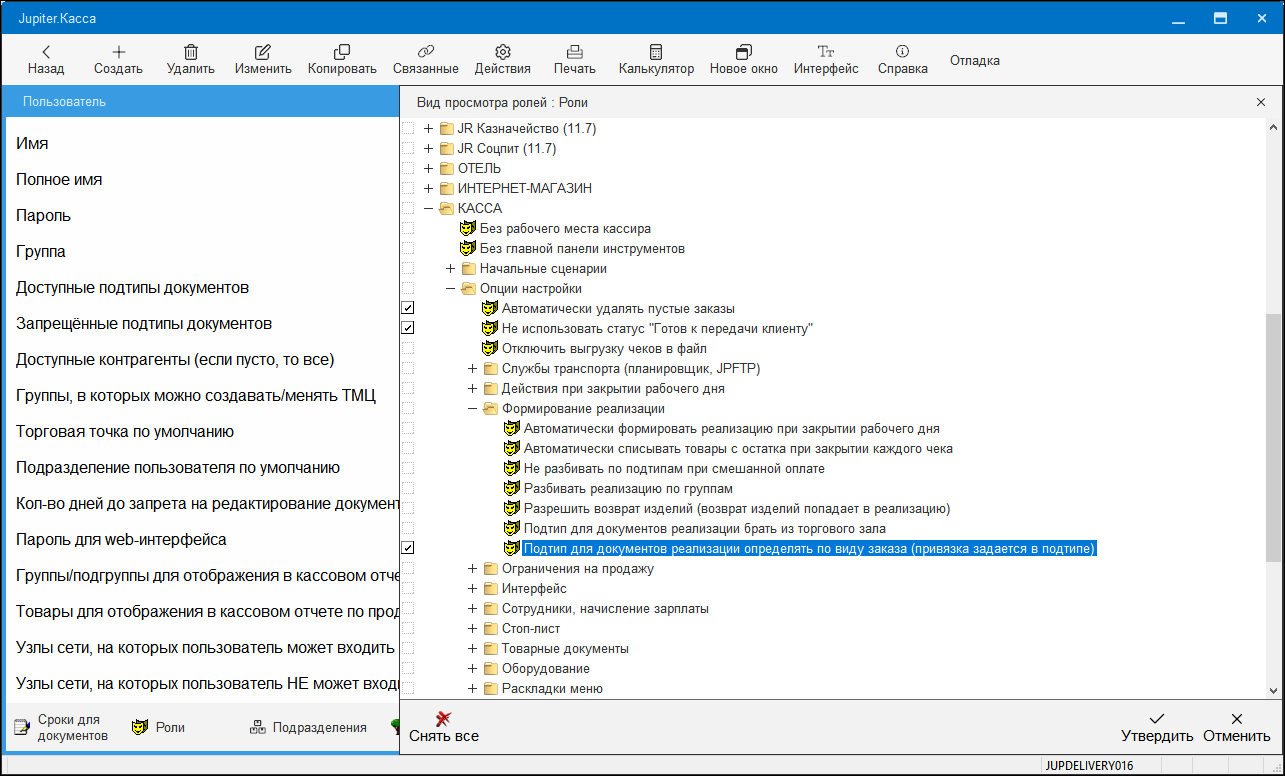Viewport: 1285px width, 776px height.
Task: Select Автоматически формировать реализацию role
Action: coord(731,428)
